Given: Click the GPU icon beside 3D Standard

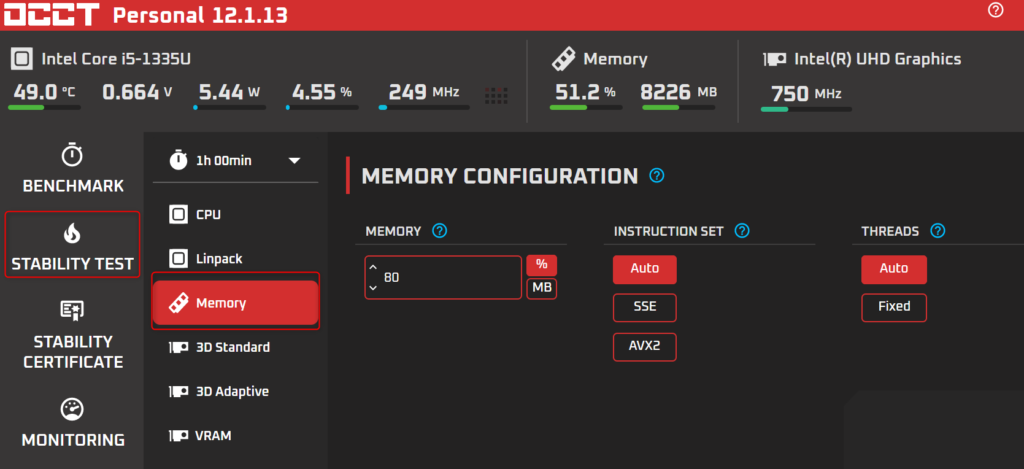Looking at the screenshot, I should coord(178,348).
